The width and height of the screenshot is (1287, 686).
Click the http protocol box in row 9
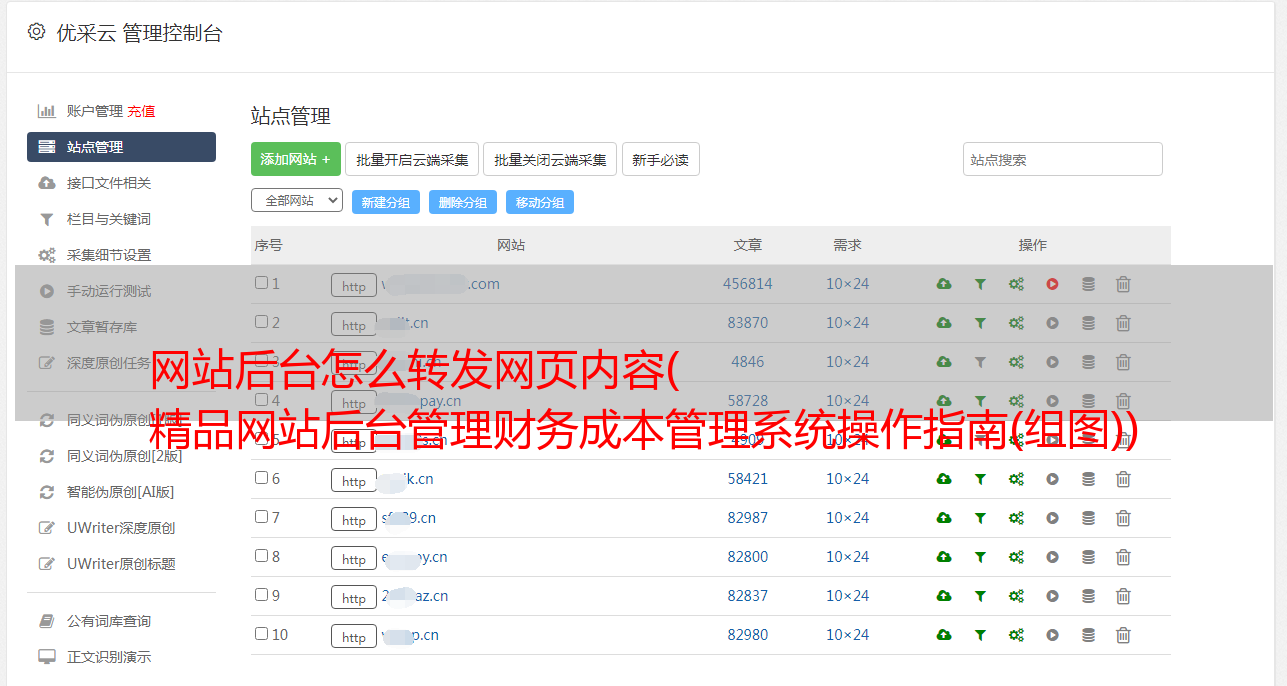pyautogui.click(x=354, y=598)
